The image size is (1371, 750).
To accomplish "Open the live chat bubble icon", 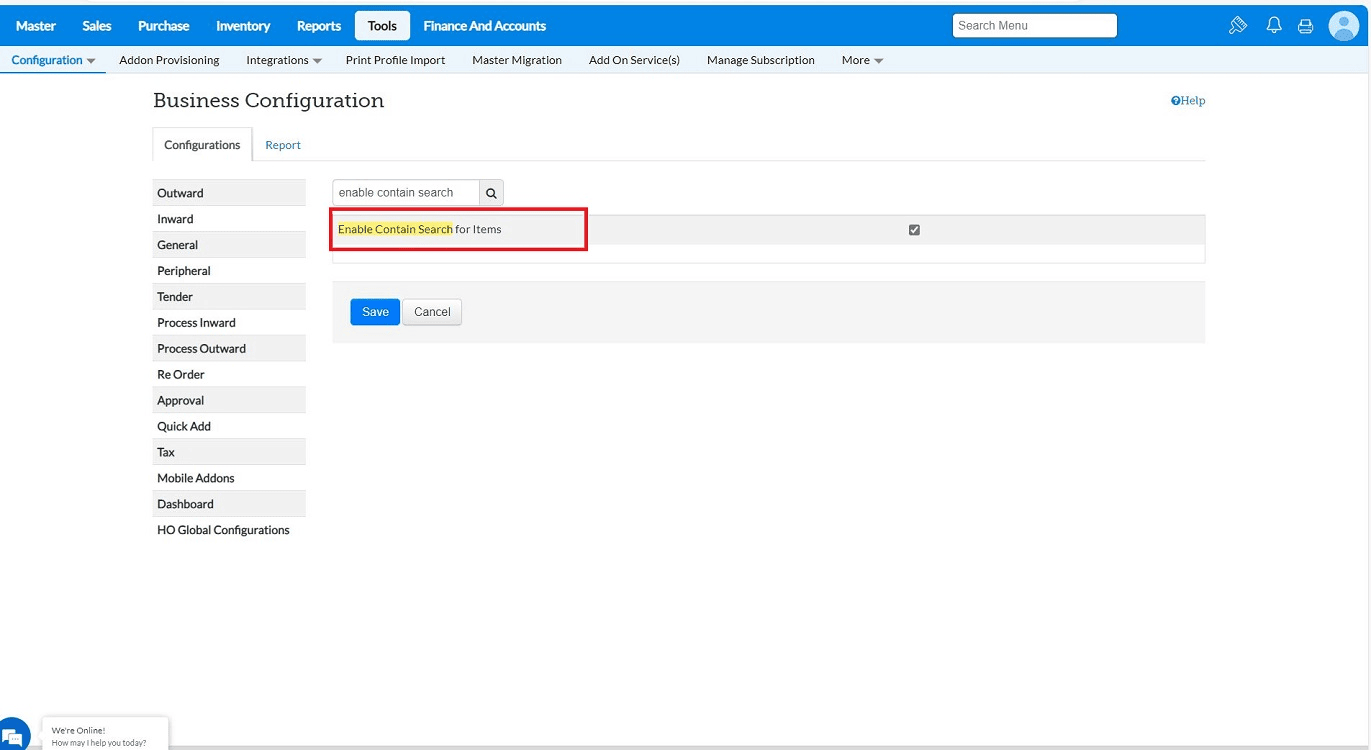I will (13, 735).
